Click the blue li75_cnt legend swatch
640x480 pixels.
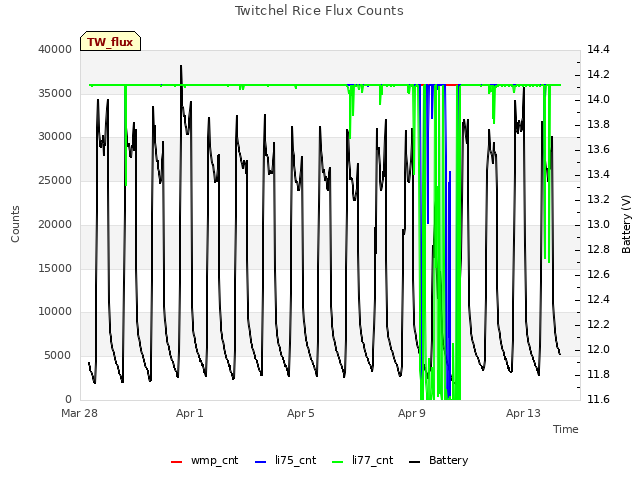(260, 462)
